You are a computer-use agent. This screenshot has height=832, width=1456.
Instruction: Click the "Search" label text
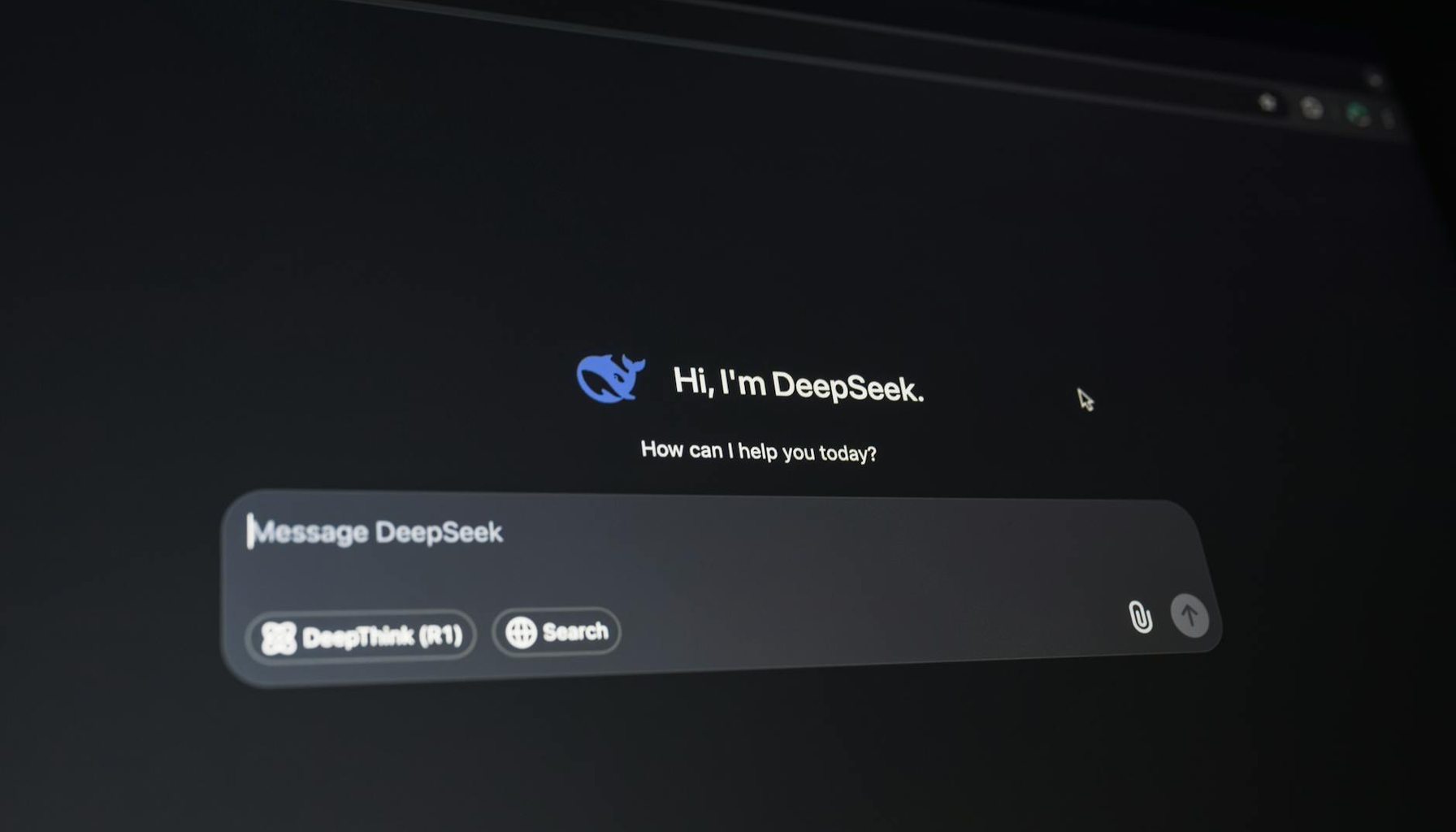click(574, 631)
